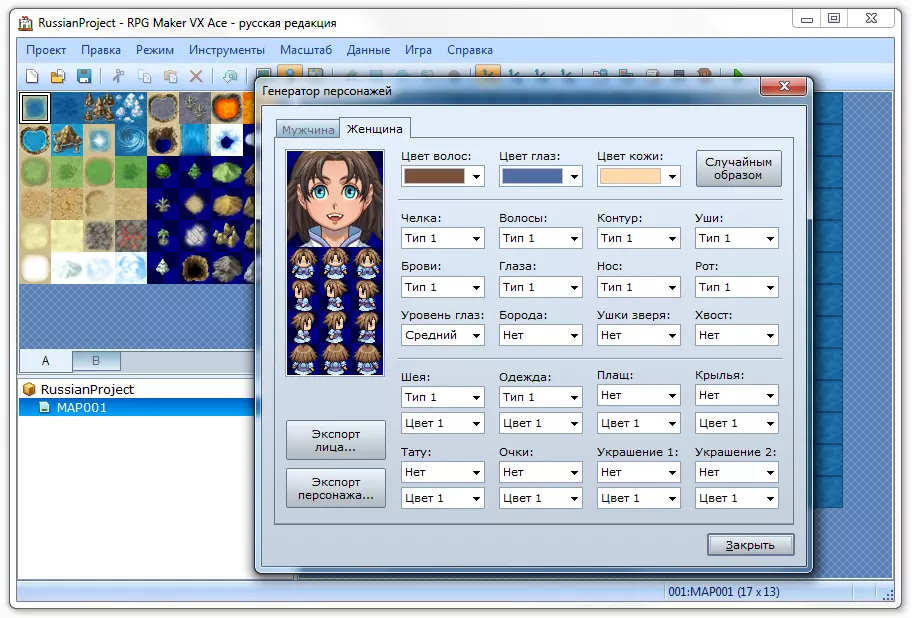
Task: Choose the brown rocky reef water tile
Action: (x=99, y=108)
